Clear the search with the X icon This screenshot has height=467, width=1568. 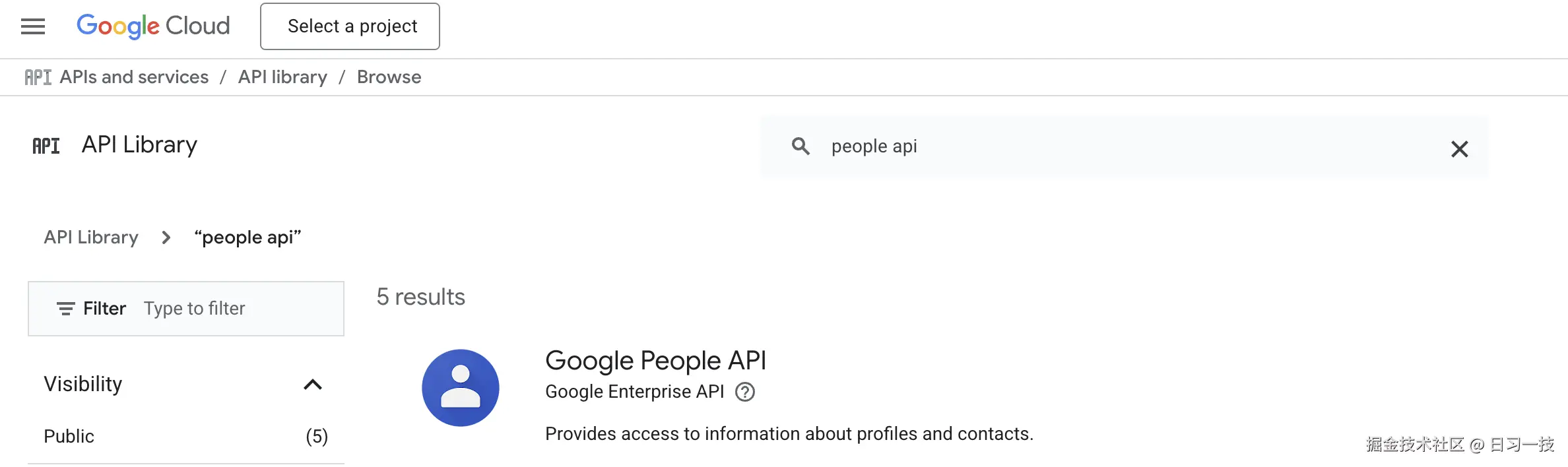[1460, 149]
